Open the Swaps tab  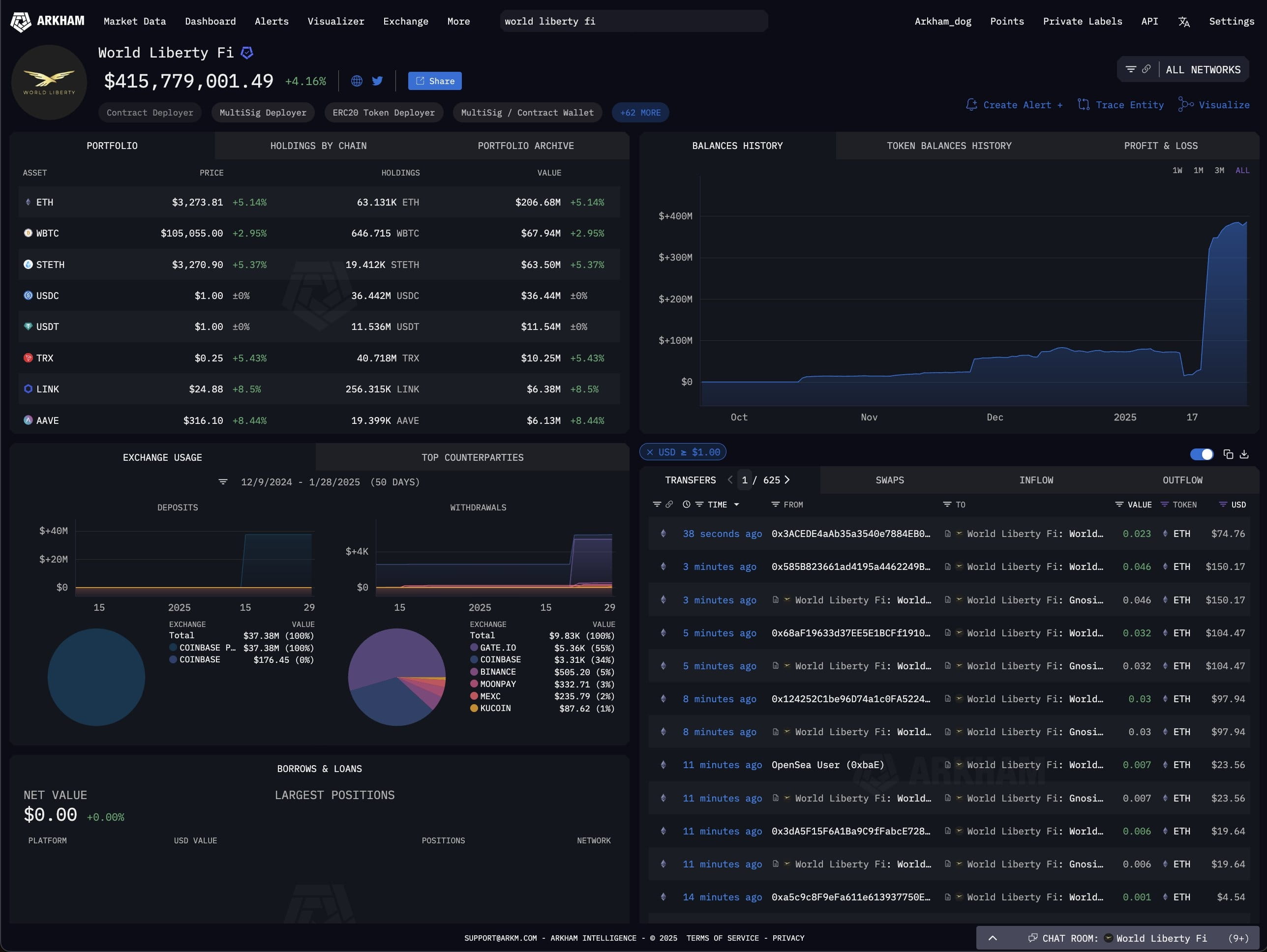point(890,480)
